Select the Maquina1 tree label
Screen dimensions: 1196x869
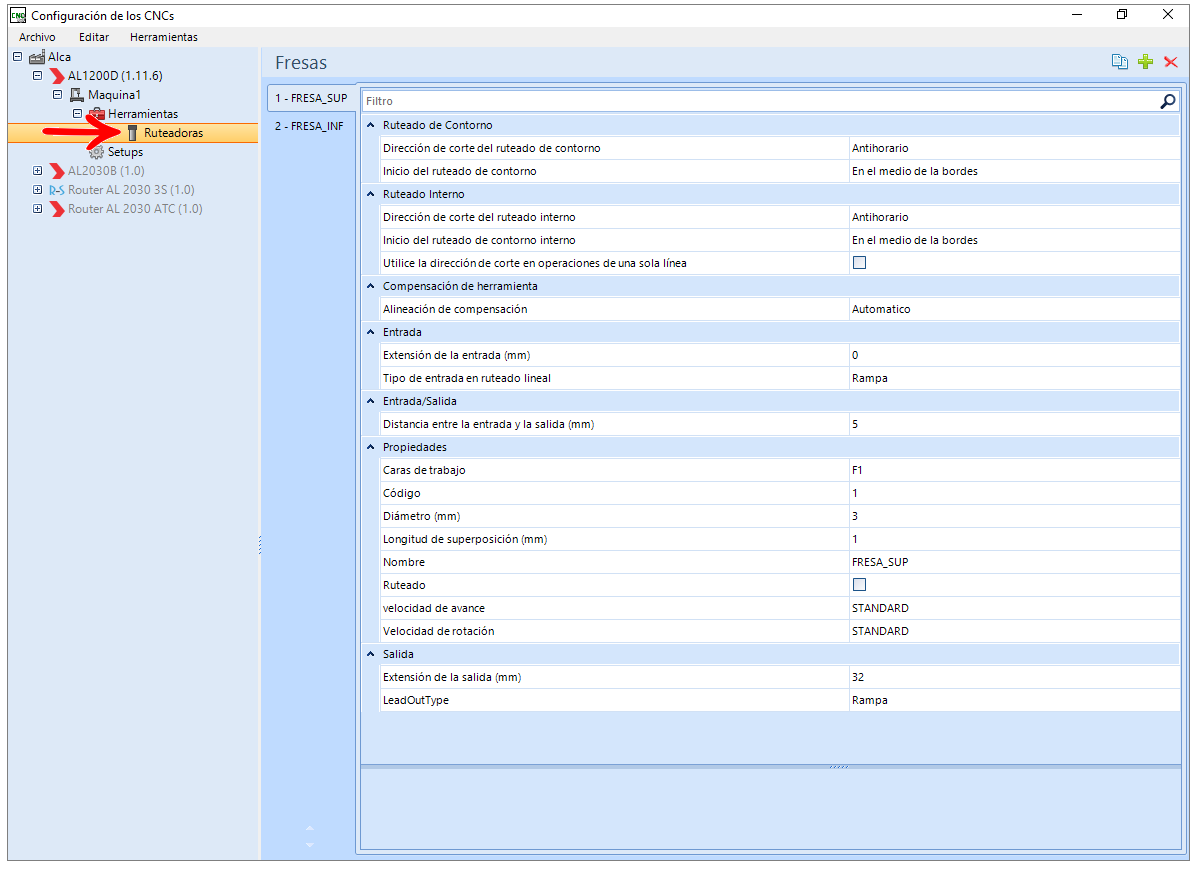pyautogui.click(x=114, y=95)
